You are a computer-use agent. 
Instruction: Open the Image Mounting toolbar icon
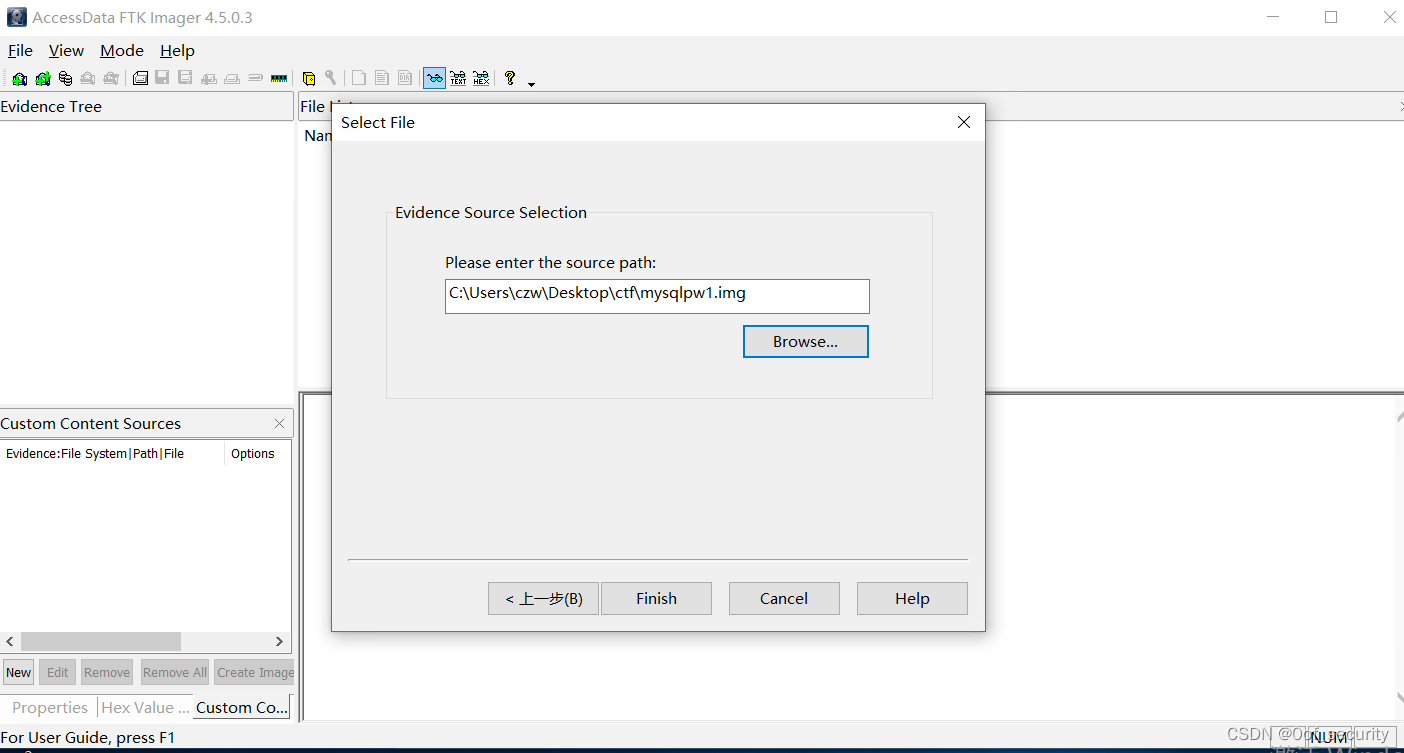[x=65, y=78]
